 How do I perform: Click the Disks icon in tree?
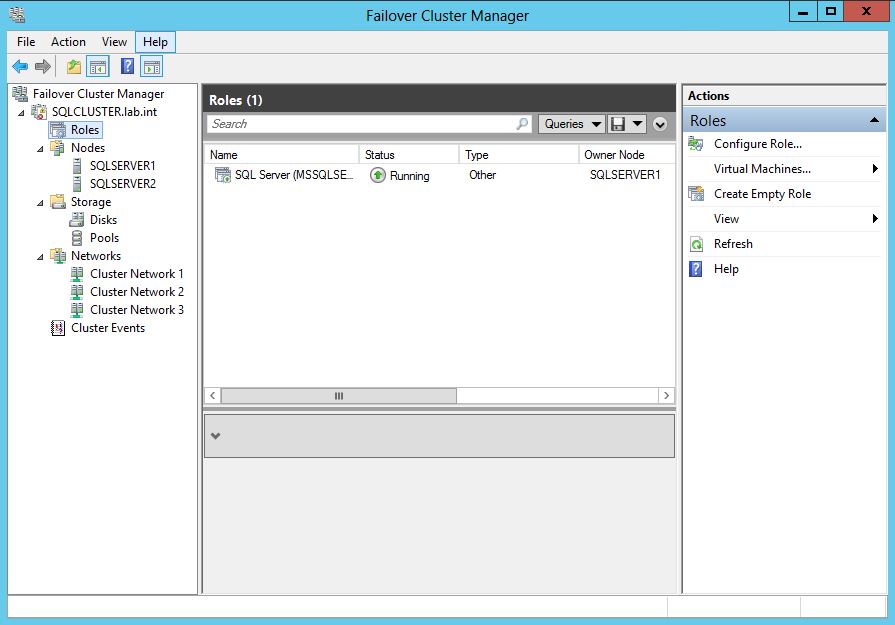coord(77,220)
